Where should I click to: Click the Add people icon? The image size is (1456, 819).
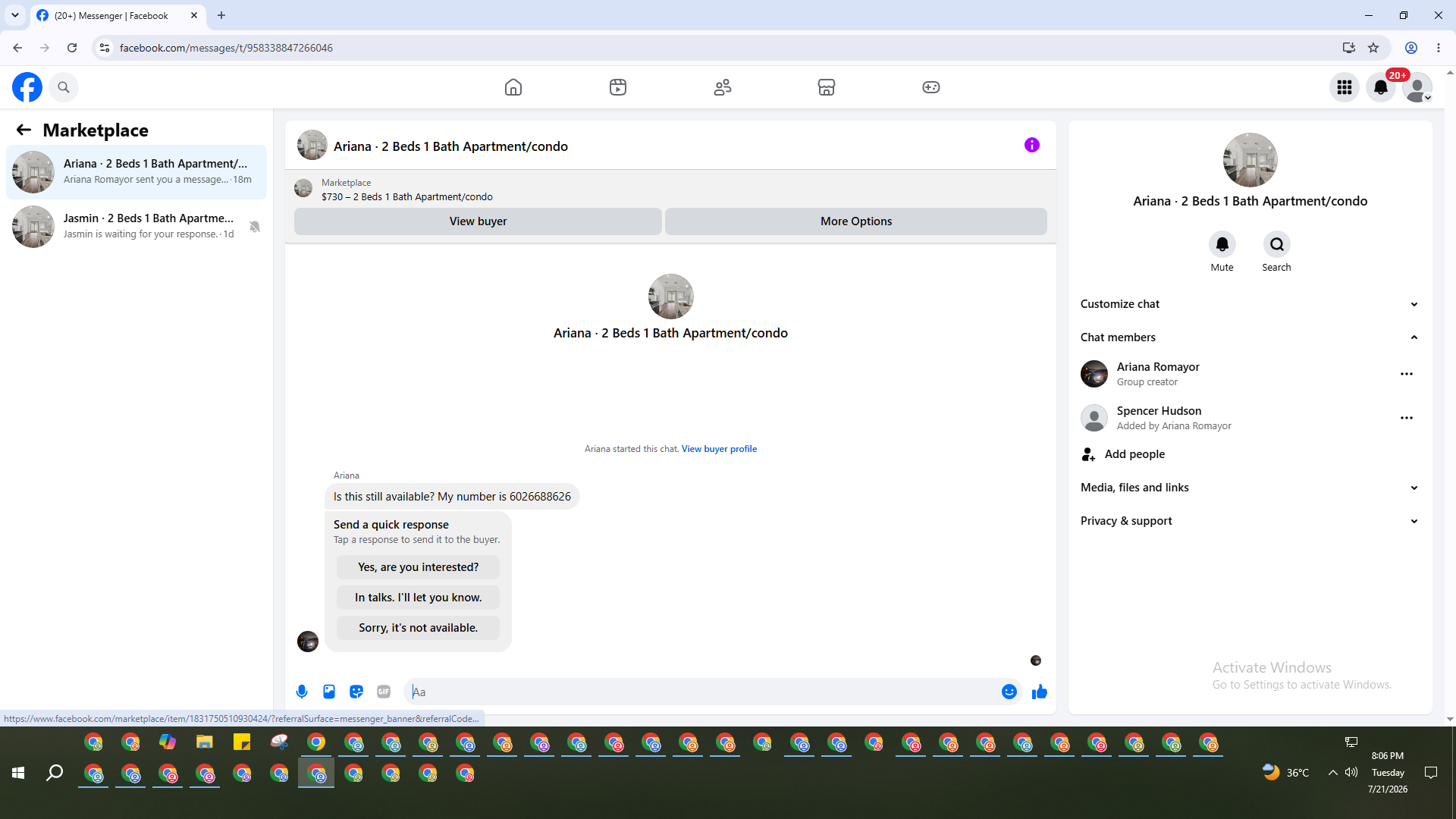(1089, 454)
